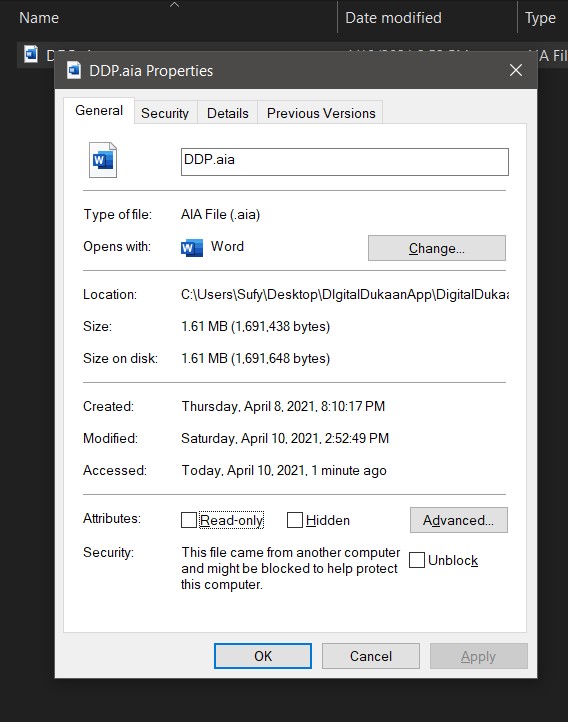This screenshot has width=568, height=722.
Task: Select the DDP file icon in explorer list
Action: click(31, 54)
